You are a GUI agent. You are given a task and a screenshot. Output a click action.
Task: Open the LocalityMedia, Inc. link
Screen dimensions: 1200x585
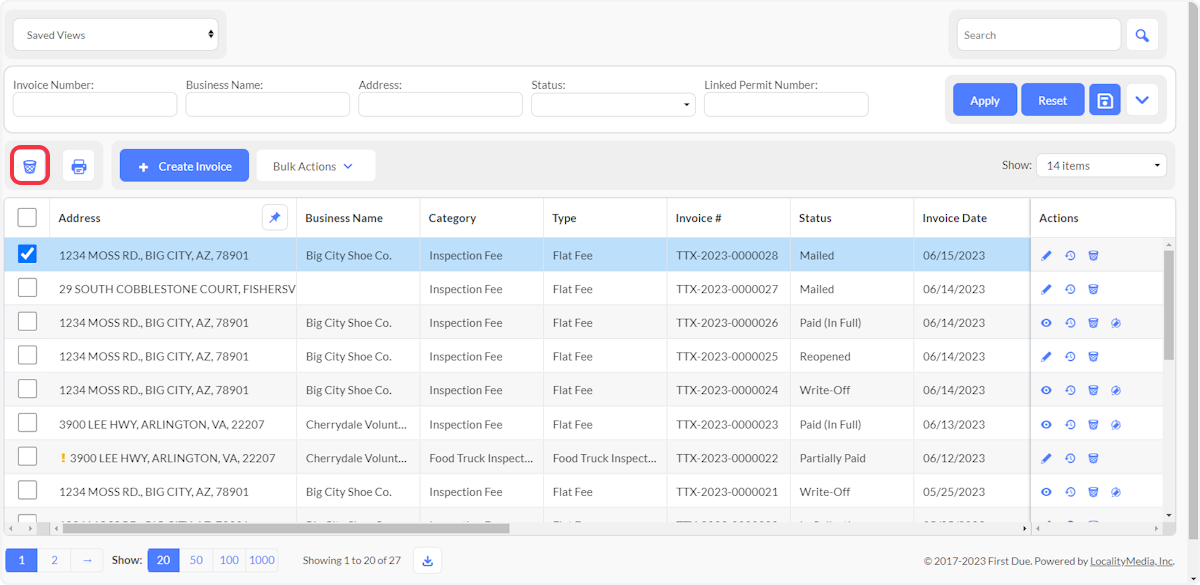tap(1131, 561)
